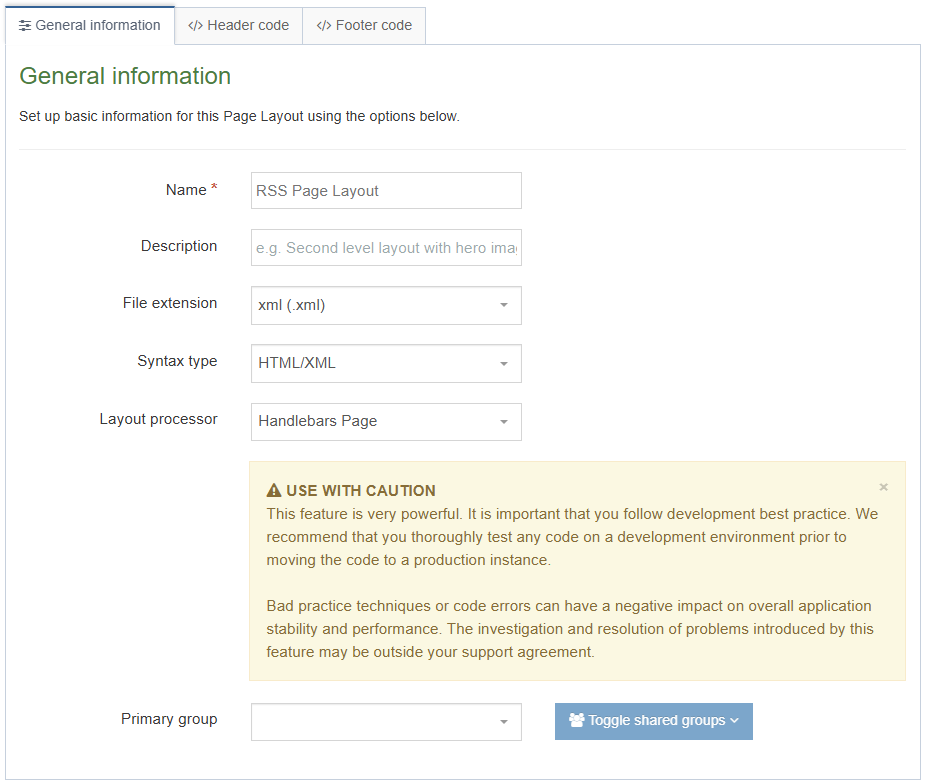
Task: Select the General information tab
Action: (x=90, y=25)
